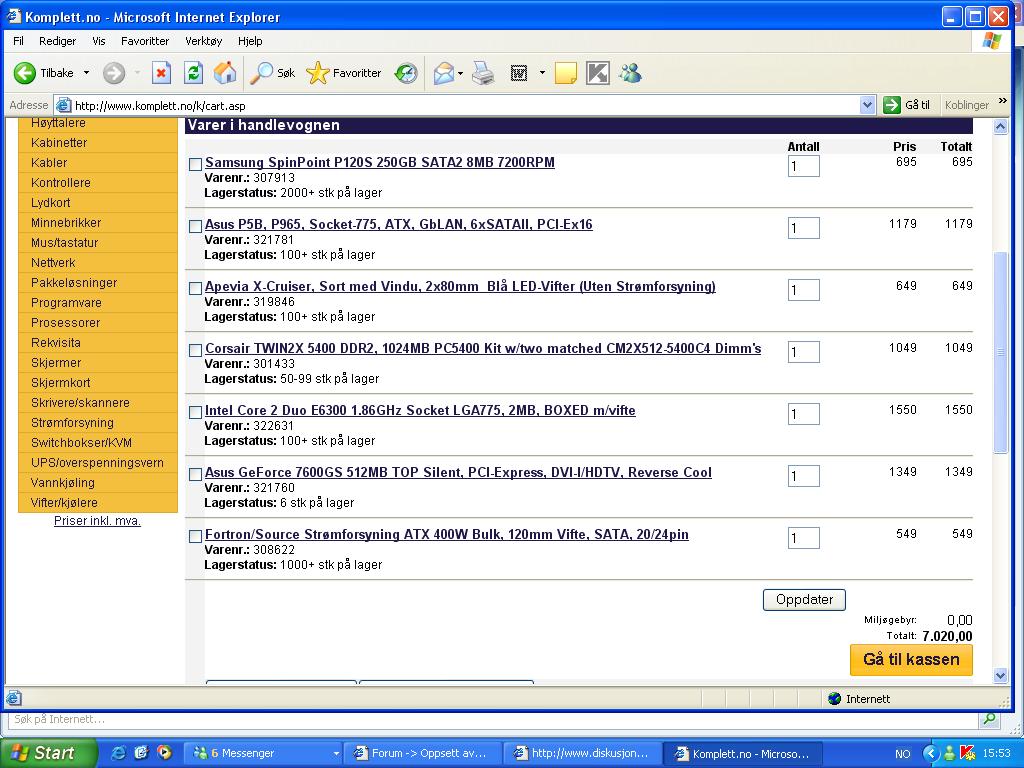Click Windows Media Player quick launch icon
Viewport: 1024px width, 768px height.
(x=165, y=753)
